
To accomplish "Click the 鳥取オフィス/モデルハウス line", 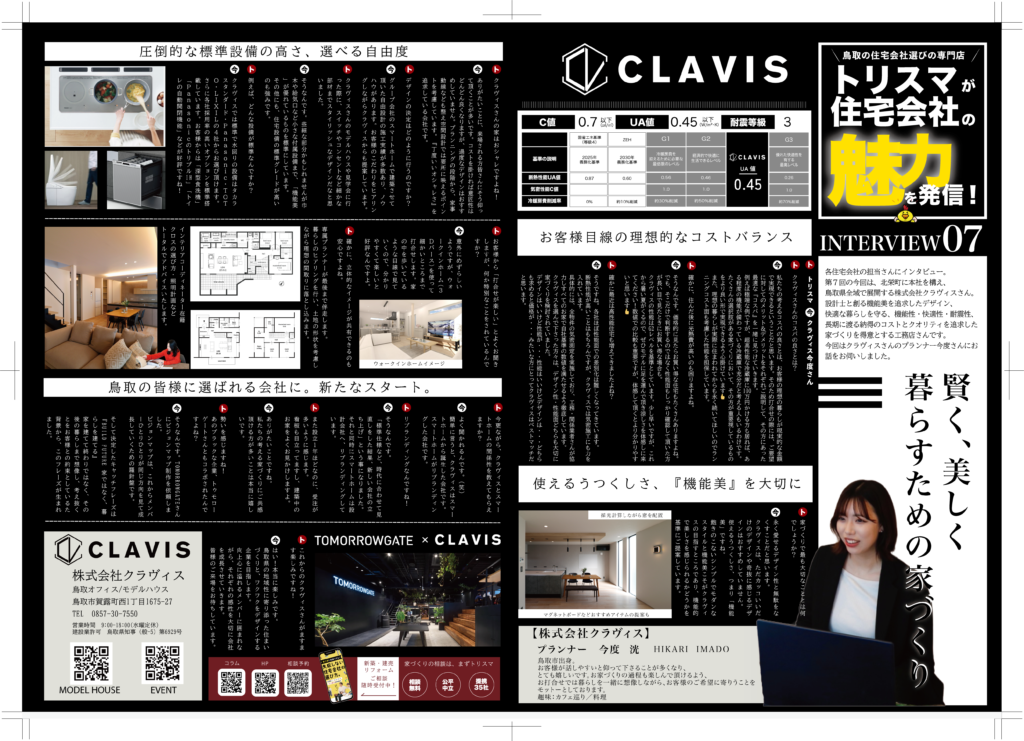I will [120, 589].
